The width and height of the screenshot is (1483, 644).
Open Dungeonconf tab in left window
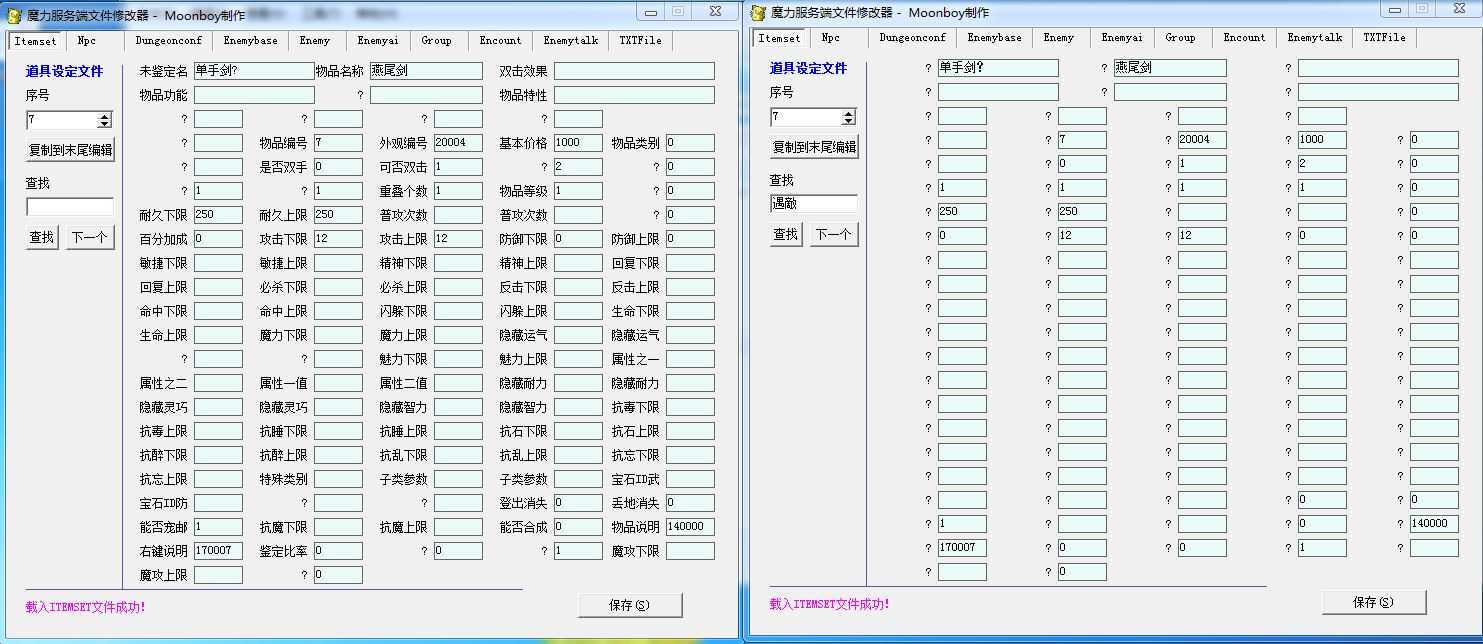[x=169, y=41]
